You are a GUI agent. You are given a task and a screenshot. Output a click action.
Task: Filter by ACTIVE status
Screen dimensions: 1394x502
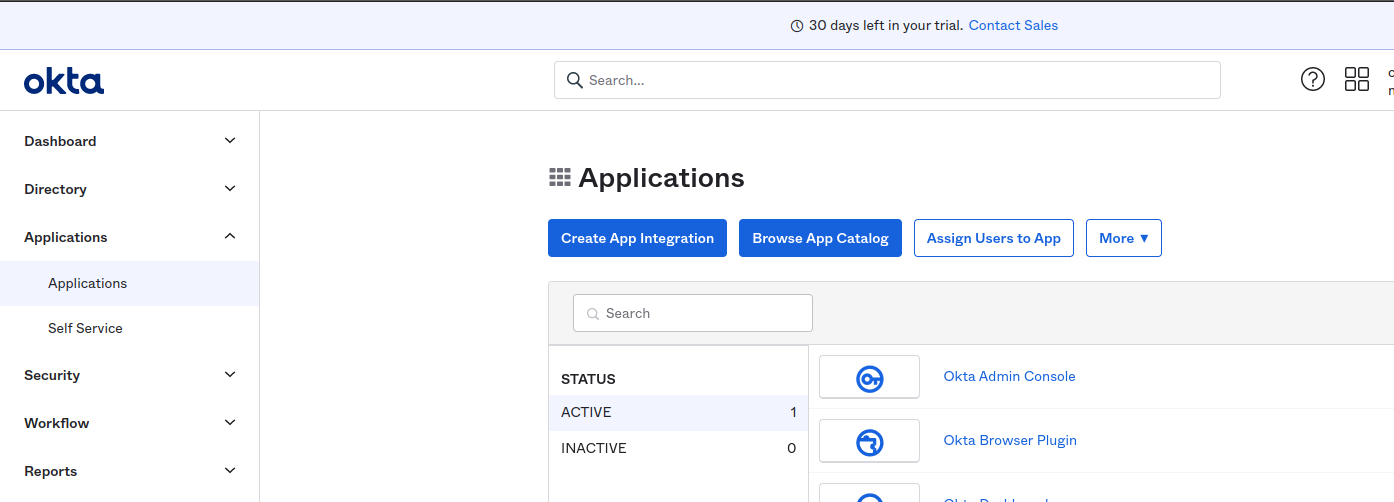(x=678, y=413)
